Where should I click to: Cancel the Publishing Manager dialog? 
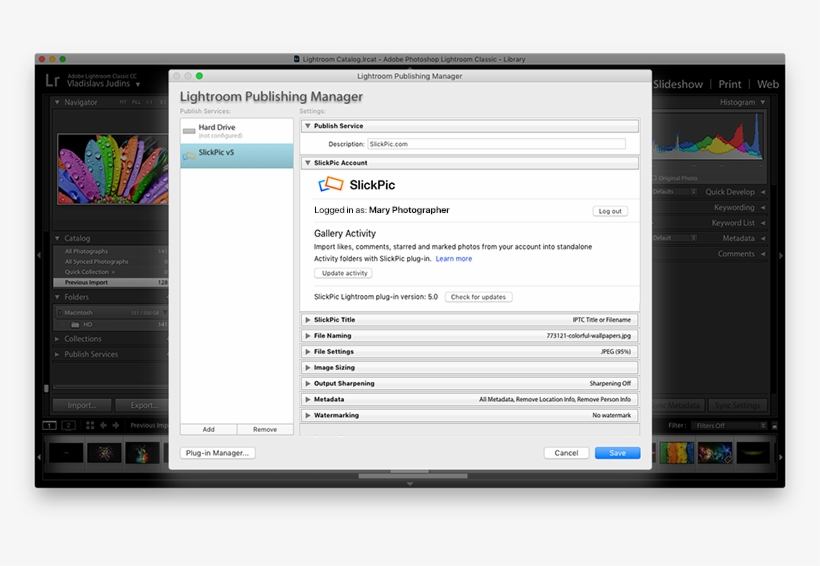566,453
